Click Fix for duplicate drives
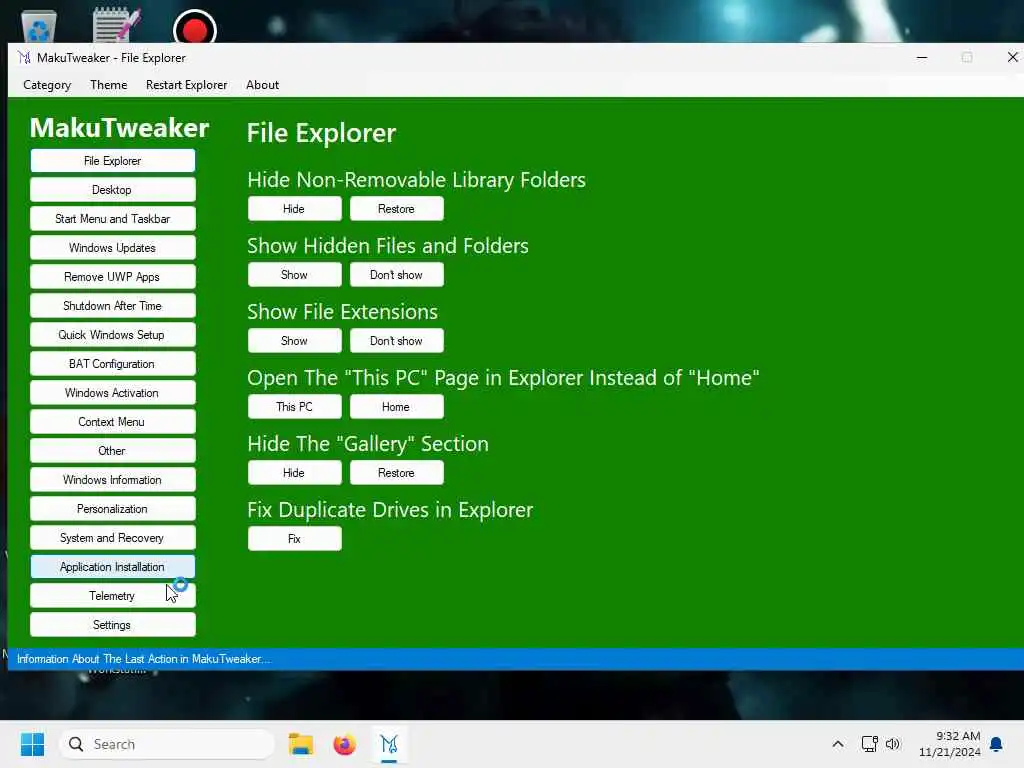Screen dimensions: 1024x768 pos(295,539)
